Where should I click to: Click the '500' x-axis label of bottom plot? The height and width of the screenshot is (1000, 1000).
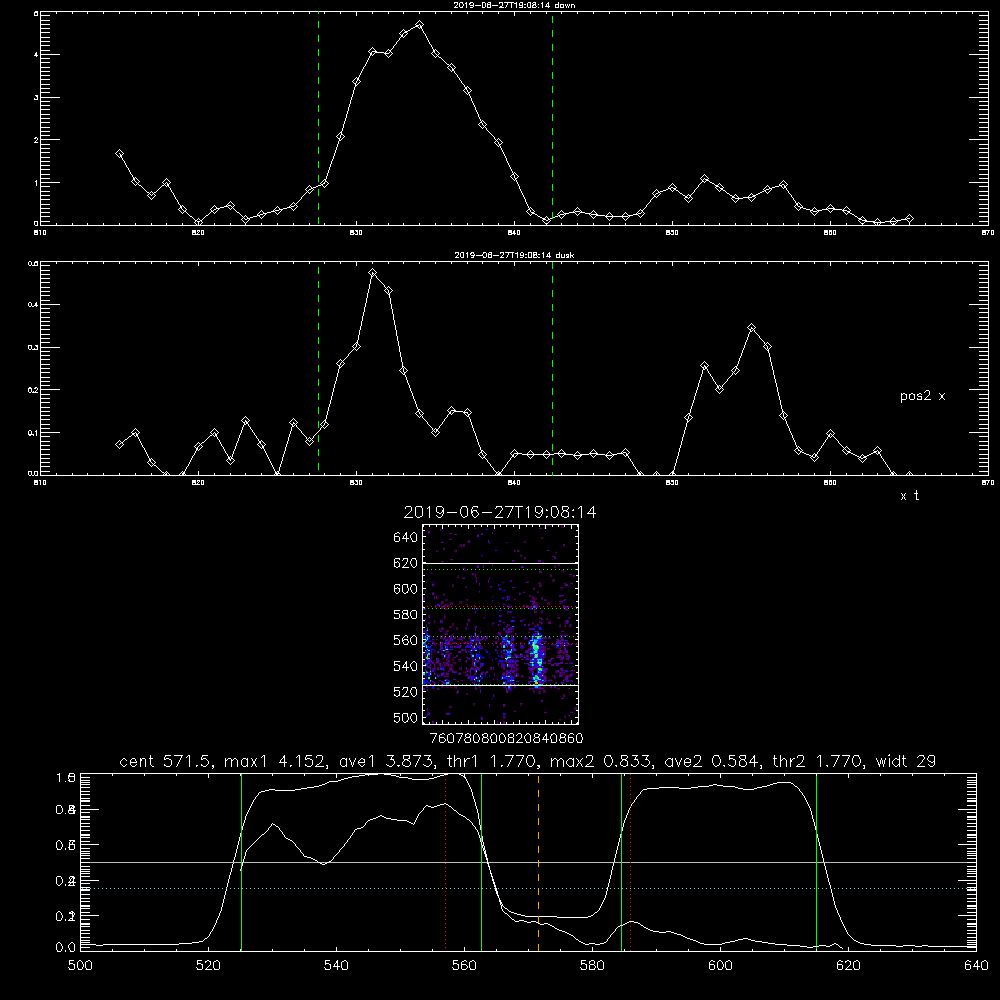click(80, 966)
